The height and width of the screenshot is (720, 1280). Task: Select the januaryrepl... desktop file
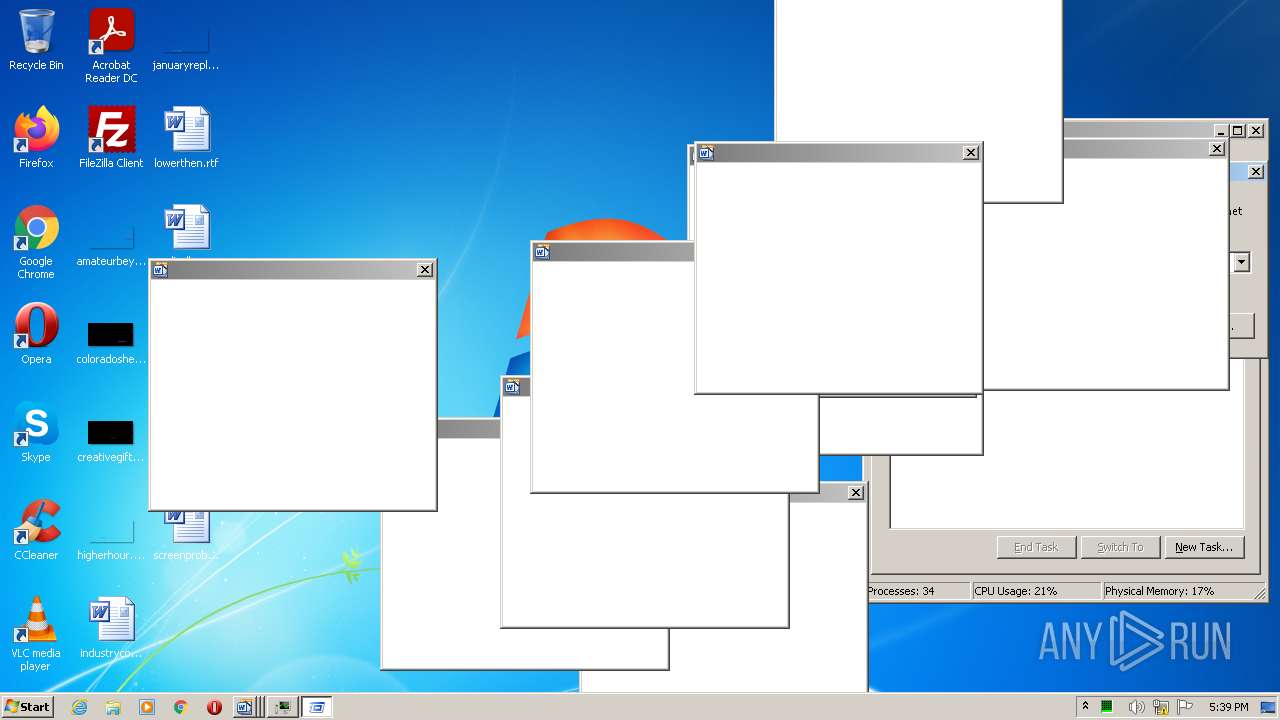(186, 46)
